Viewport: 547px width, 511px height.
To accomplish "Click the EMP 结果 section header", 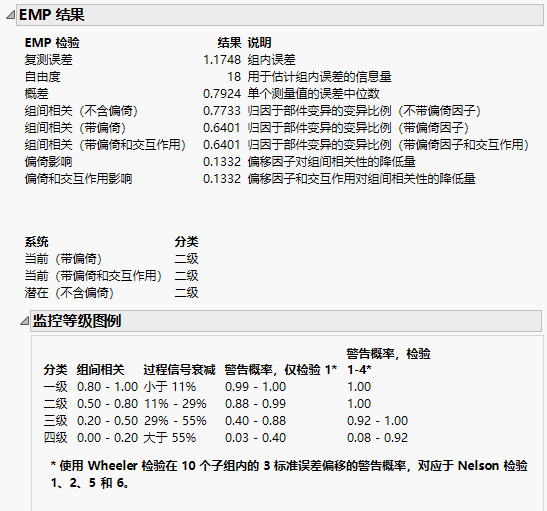I will pos(280,15).
